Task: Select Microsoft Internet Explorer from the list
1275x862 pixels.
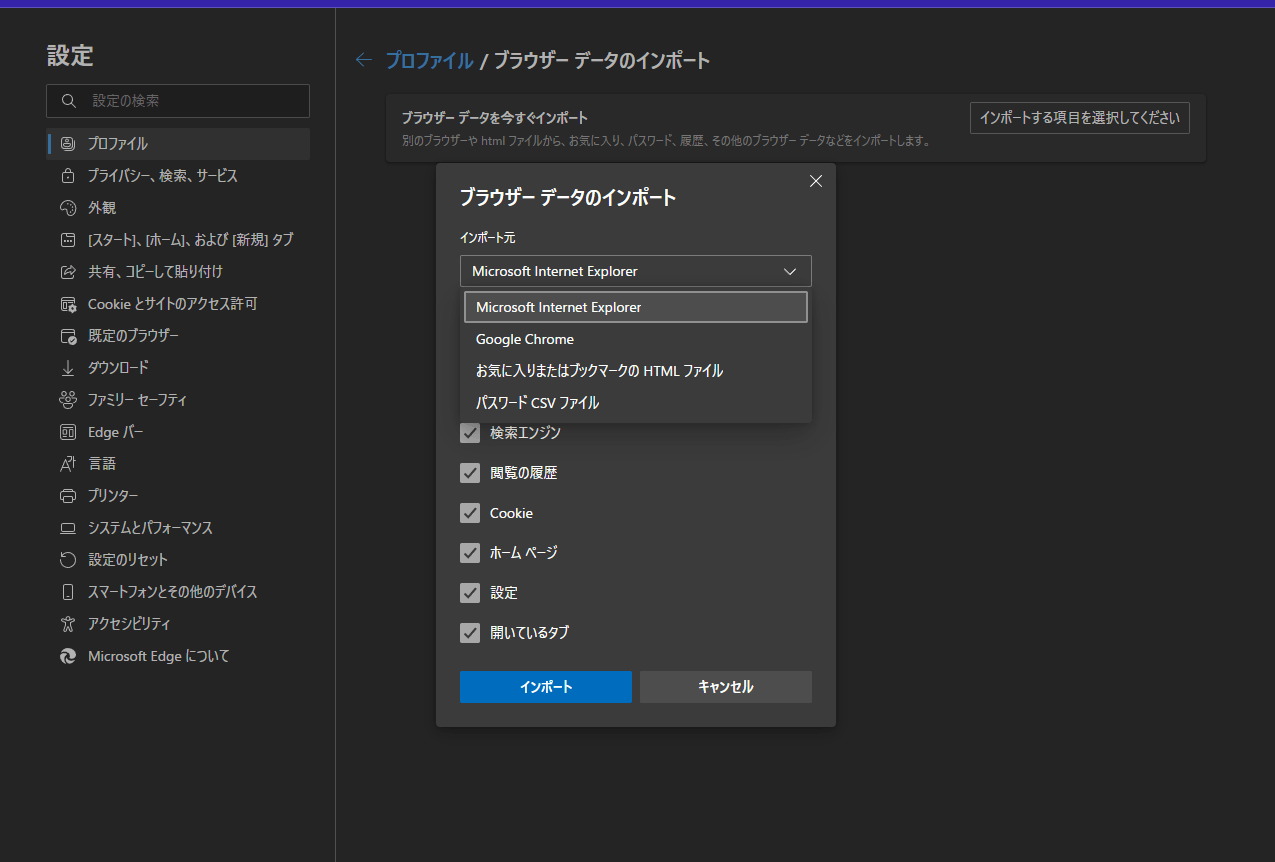Action: pos(636,307)
